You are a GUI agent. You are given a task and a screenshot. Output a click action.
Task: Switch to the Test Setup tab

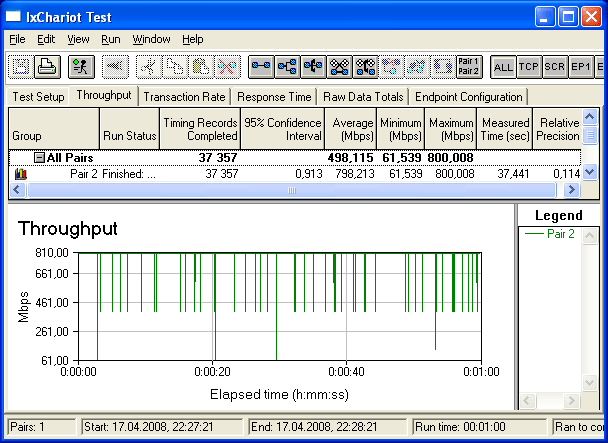point(38,97)
